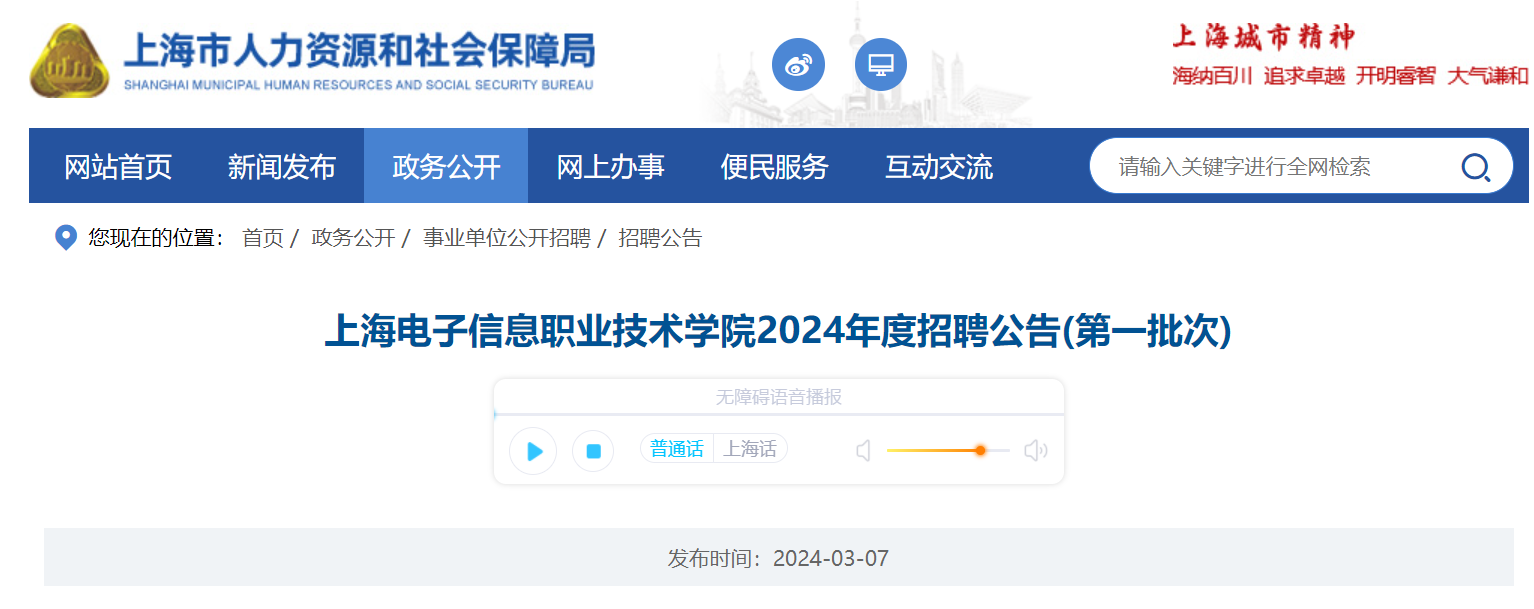
Task: Click the loud volume speaker icon
Action: (x=1036, y=451)
